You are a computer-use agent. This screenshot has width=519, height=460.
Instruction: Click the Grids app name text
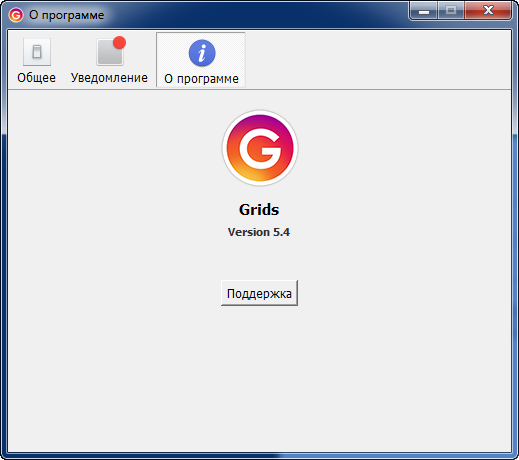point(259,210)
